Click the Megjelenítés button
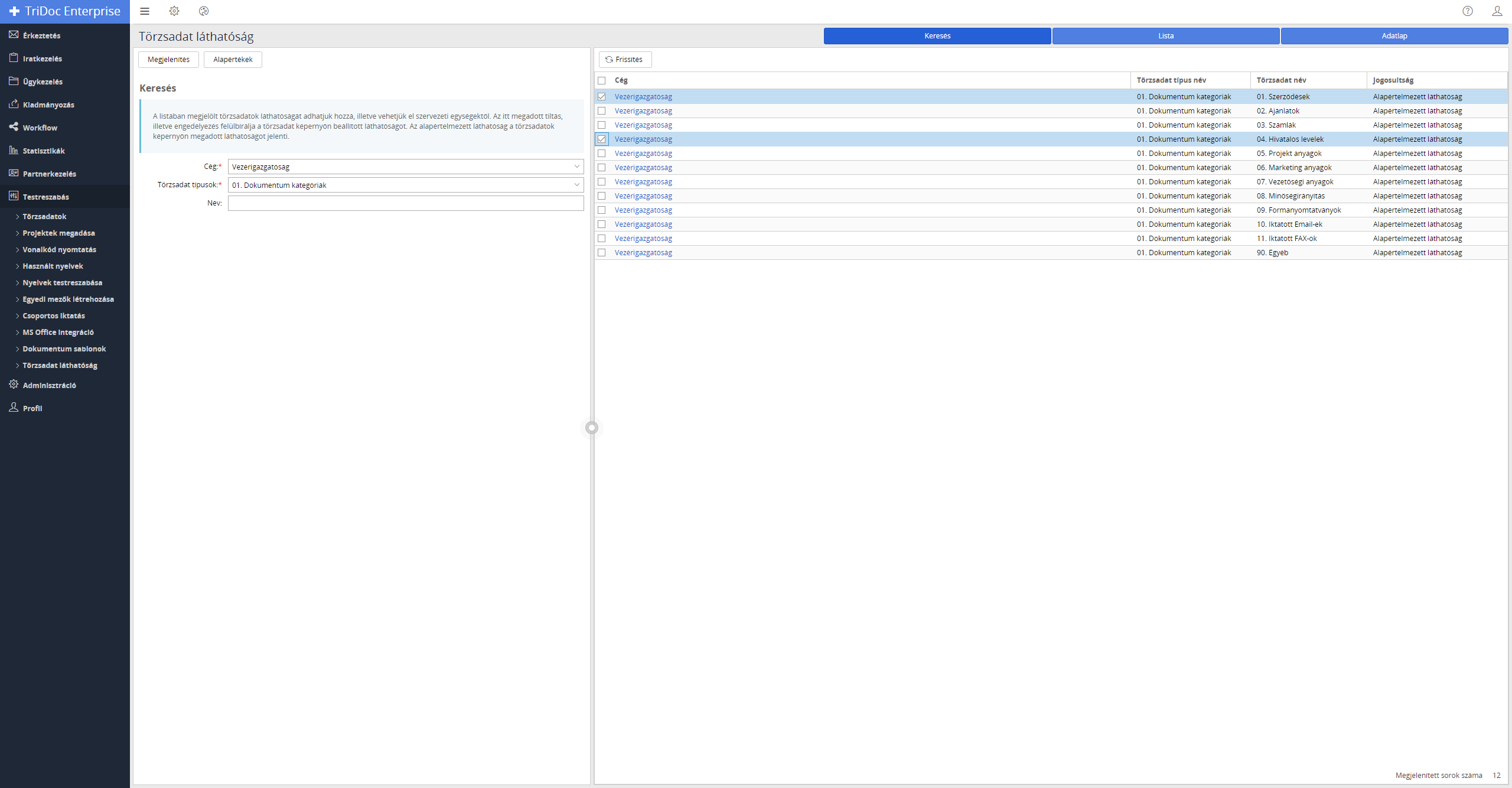The height and width of the screenshot is (788, 1512). tap(168, 60)
